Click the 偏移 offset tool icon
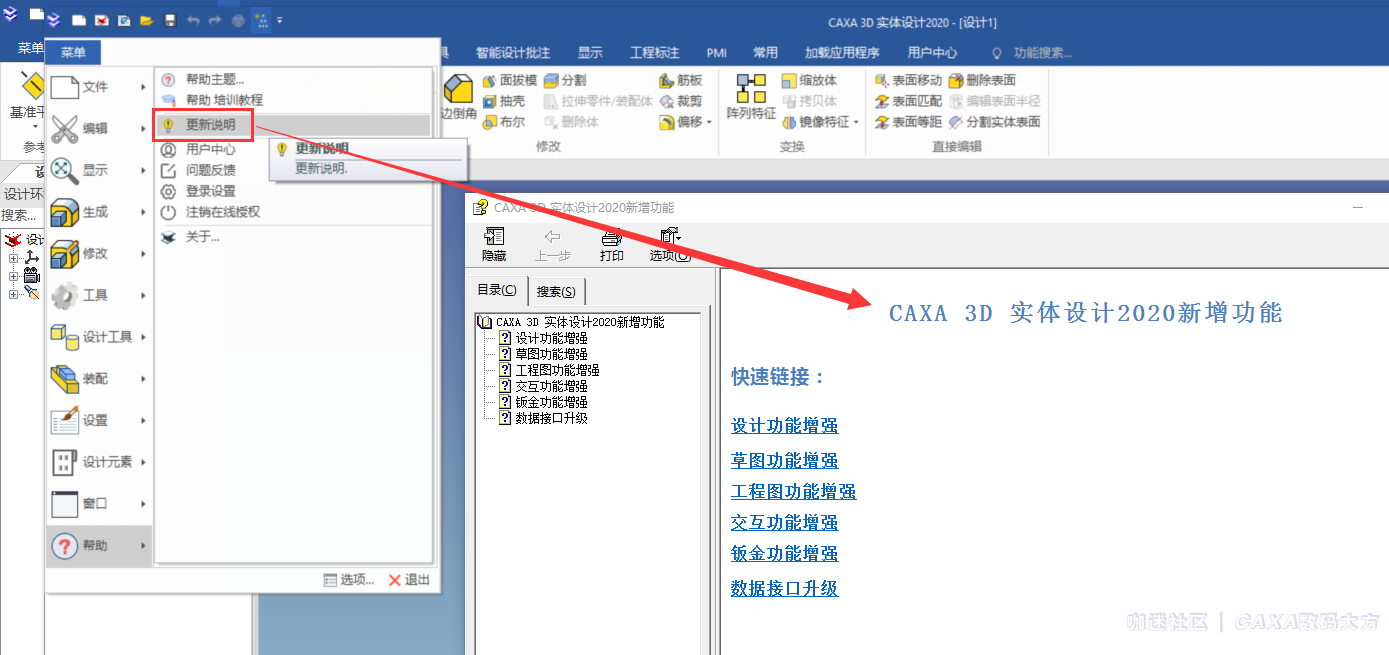 668,122
